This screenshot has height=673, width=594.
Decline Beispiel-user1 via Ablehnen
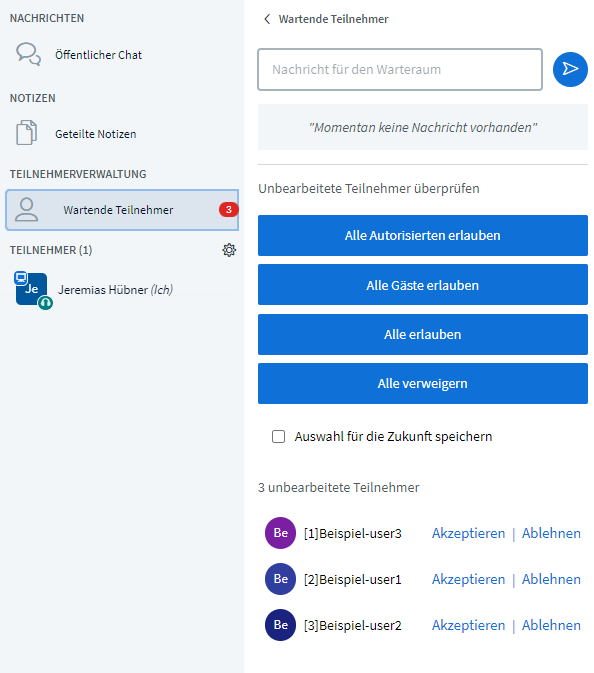551,579
